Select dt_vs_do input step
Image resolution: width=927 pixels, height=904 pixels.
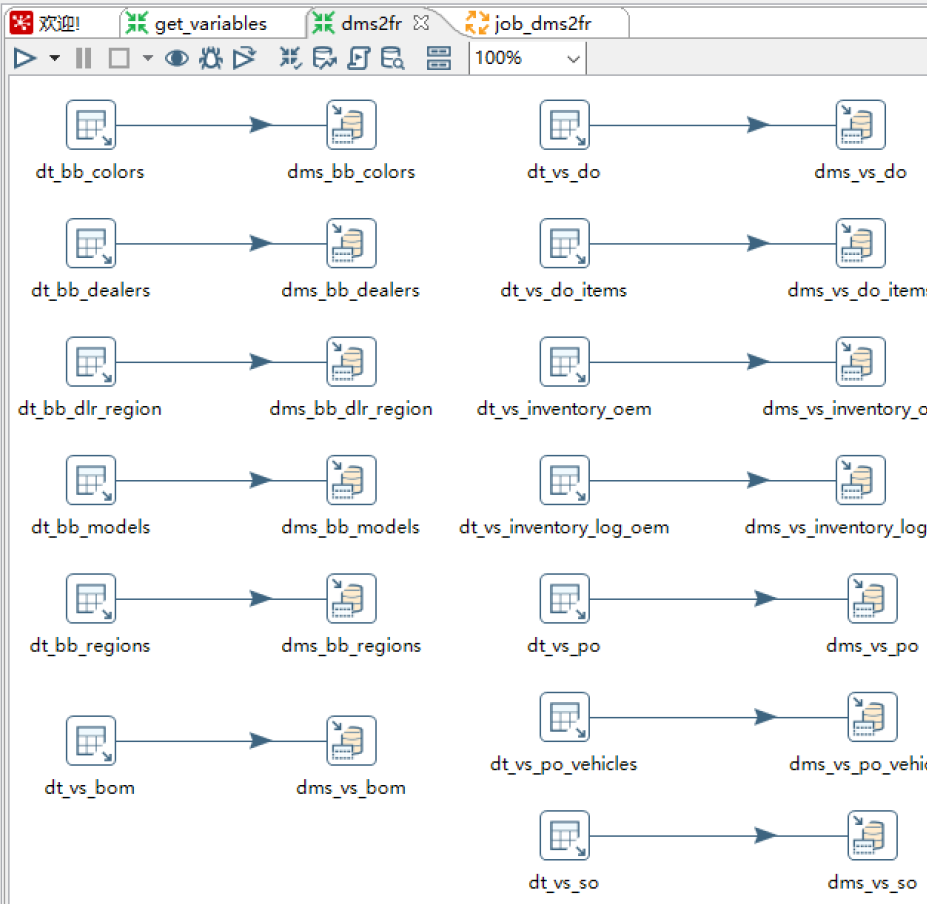(x=565, y=125)
